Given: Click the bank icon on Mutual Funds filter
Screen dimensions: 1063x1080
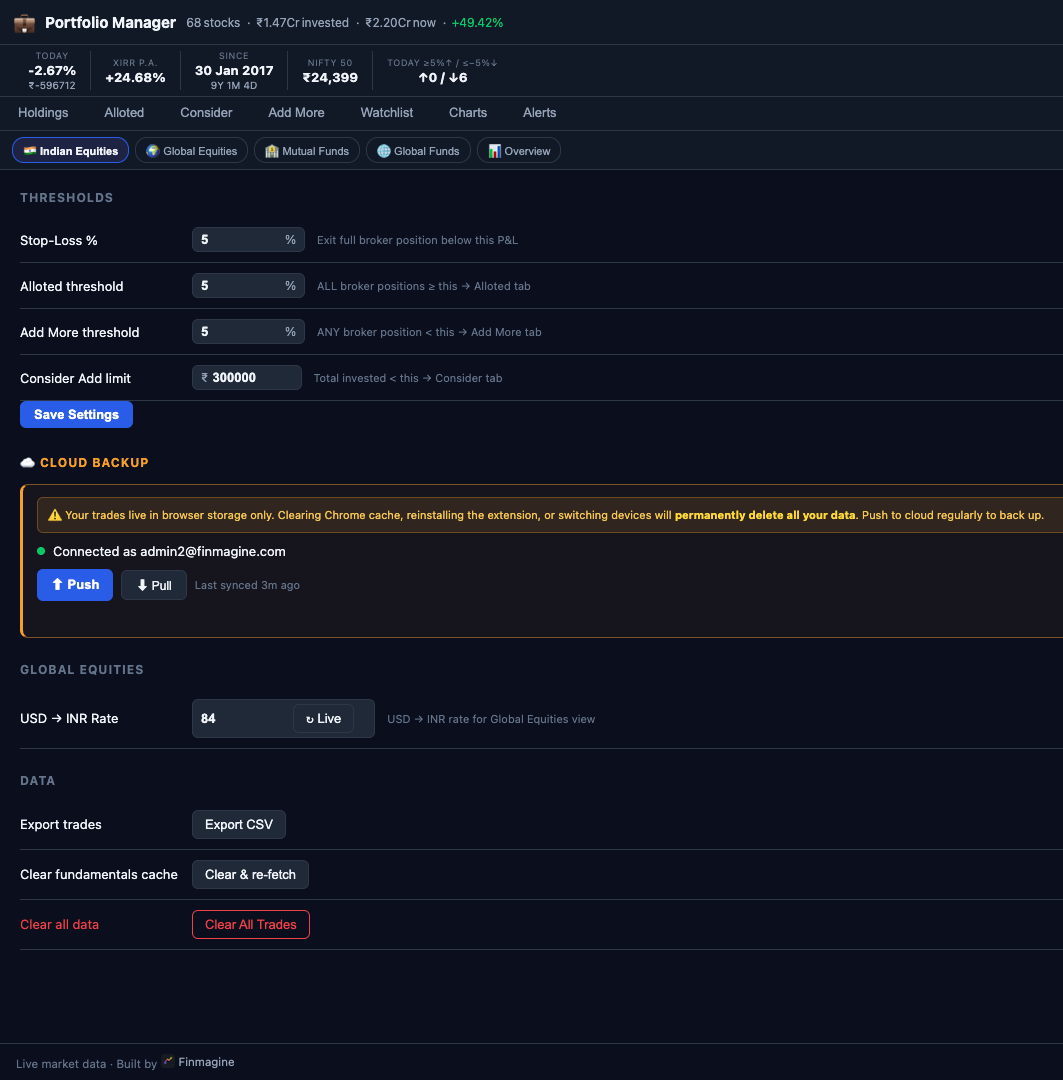Looking at the screenshot, I should 270,150.
